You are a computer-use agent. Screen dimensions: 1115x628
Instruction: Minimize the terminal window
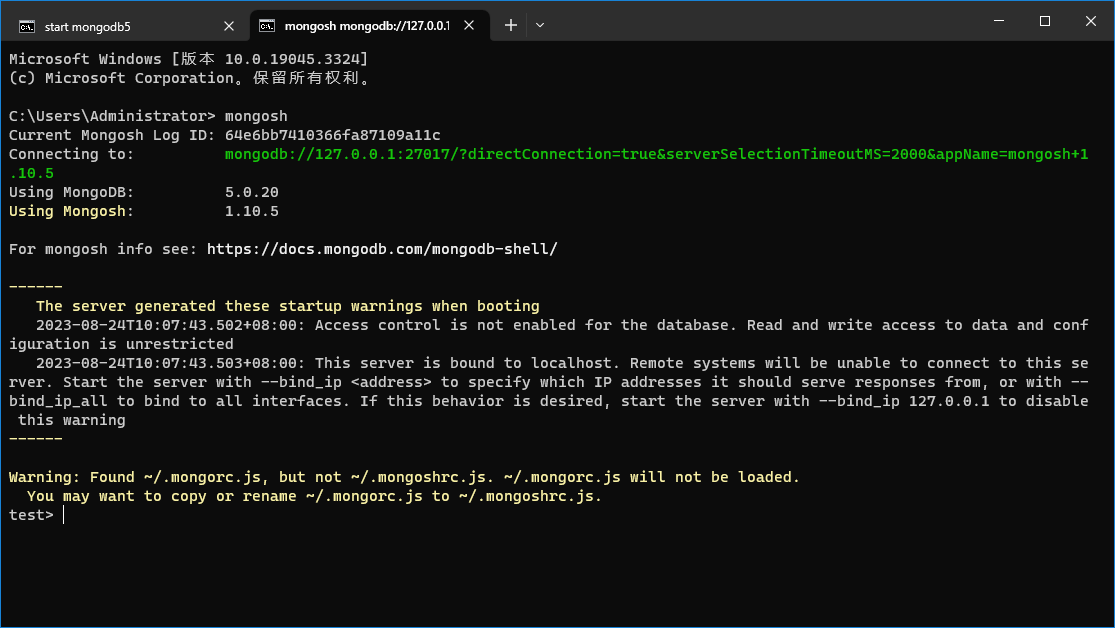(999, 21)
